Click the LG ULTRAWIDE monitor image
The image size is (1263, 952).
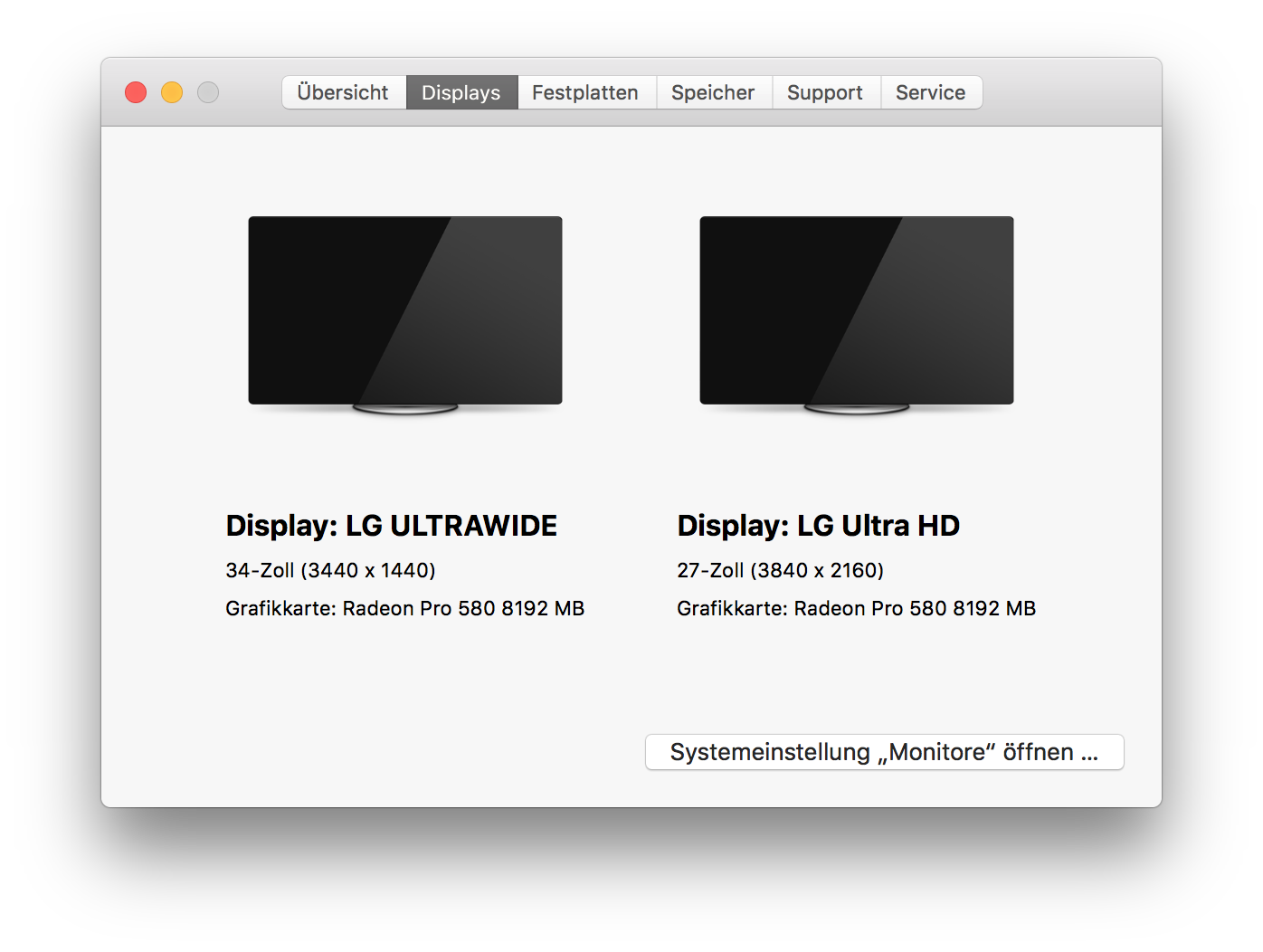coord(405,315)
